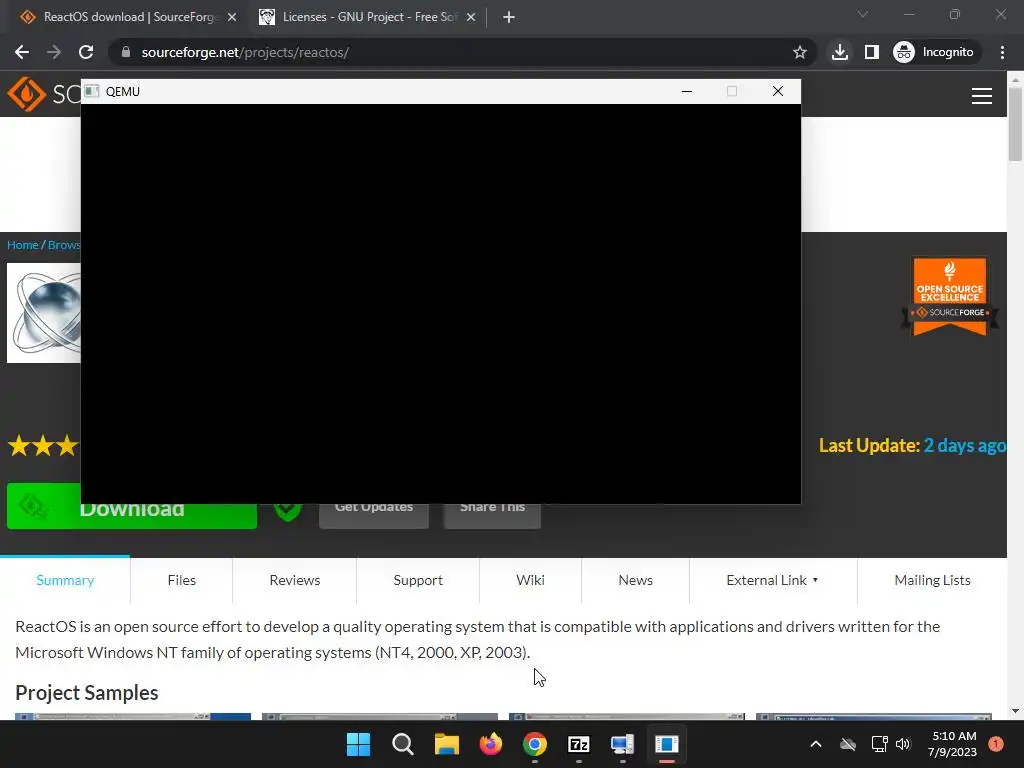Image resolution: width=1024 pixels, height=768 pixels.
Task: Bookmark this page with the star icon
Action: [799, 52]
